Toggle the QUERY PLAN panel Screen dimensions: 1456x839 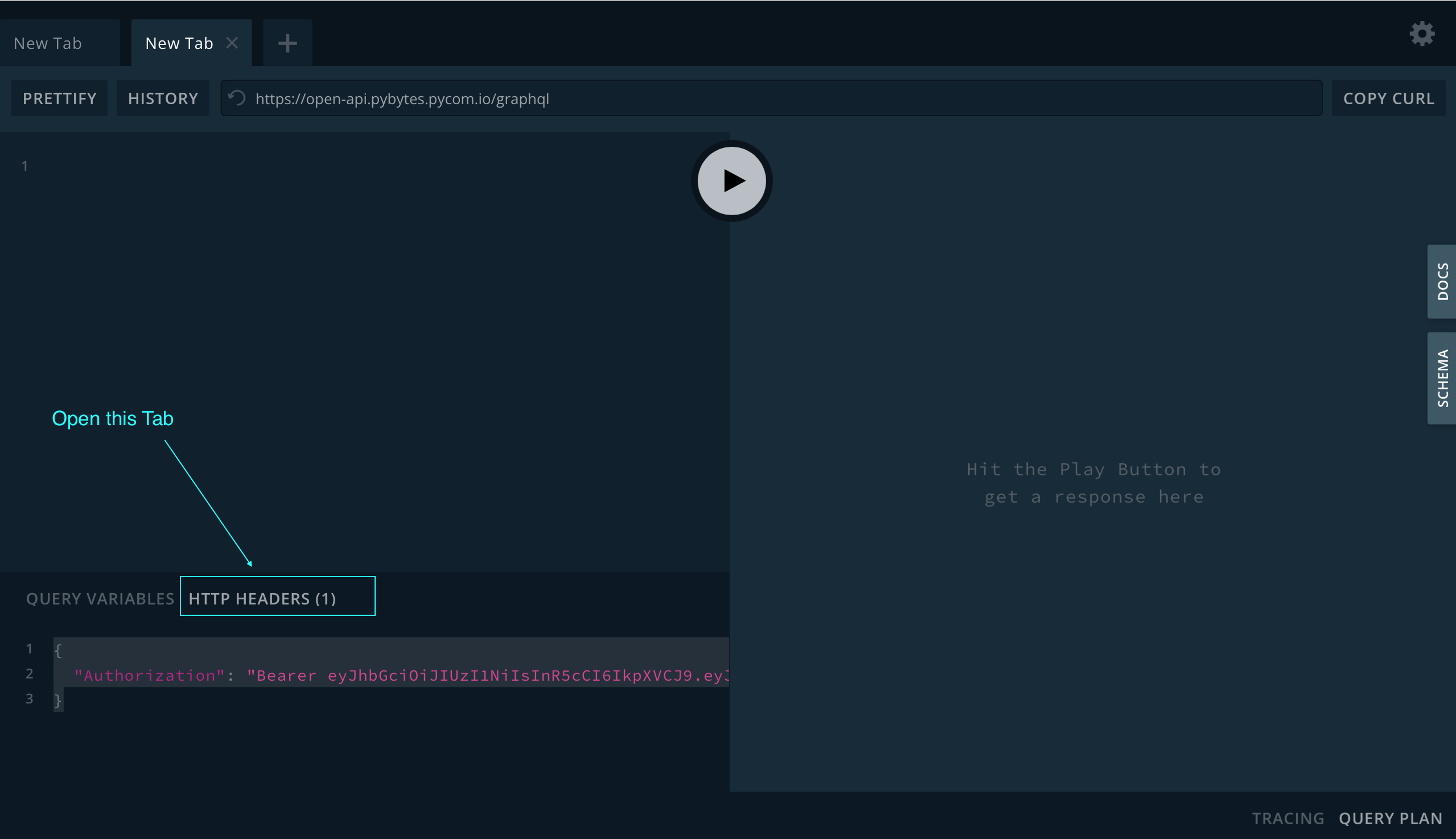coord(1390,818)
